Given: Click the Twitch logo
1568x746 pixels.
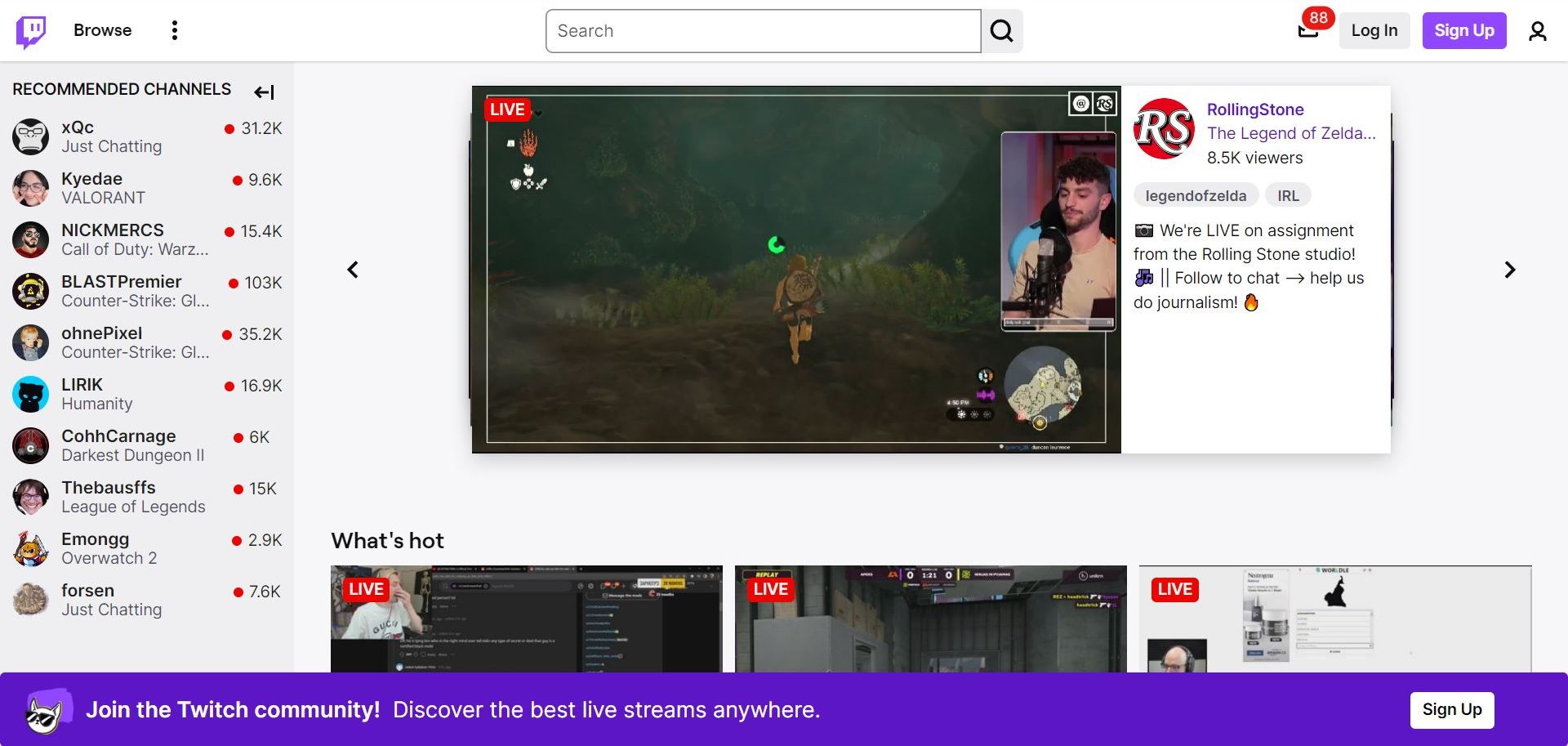Looking at the screenshot, I should [x=31, y=30].
